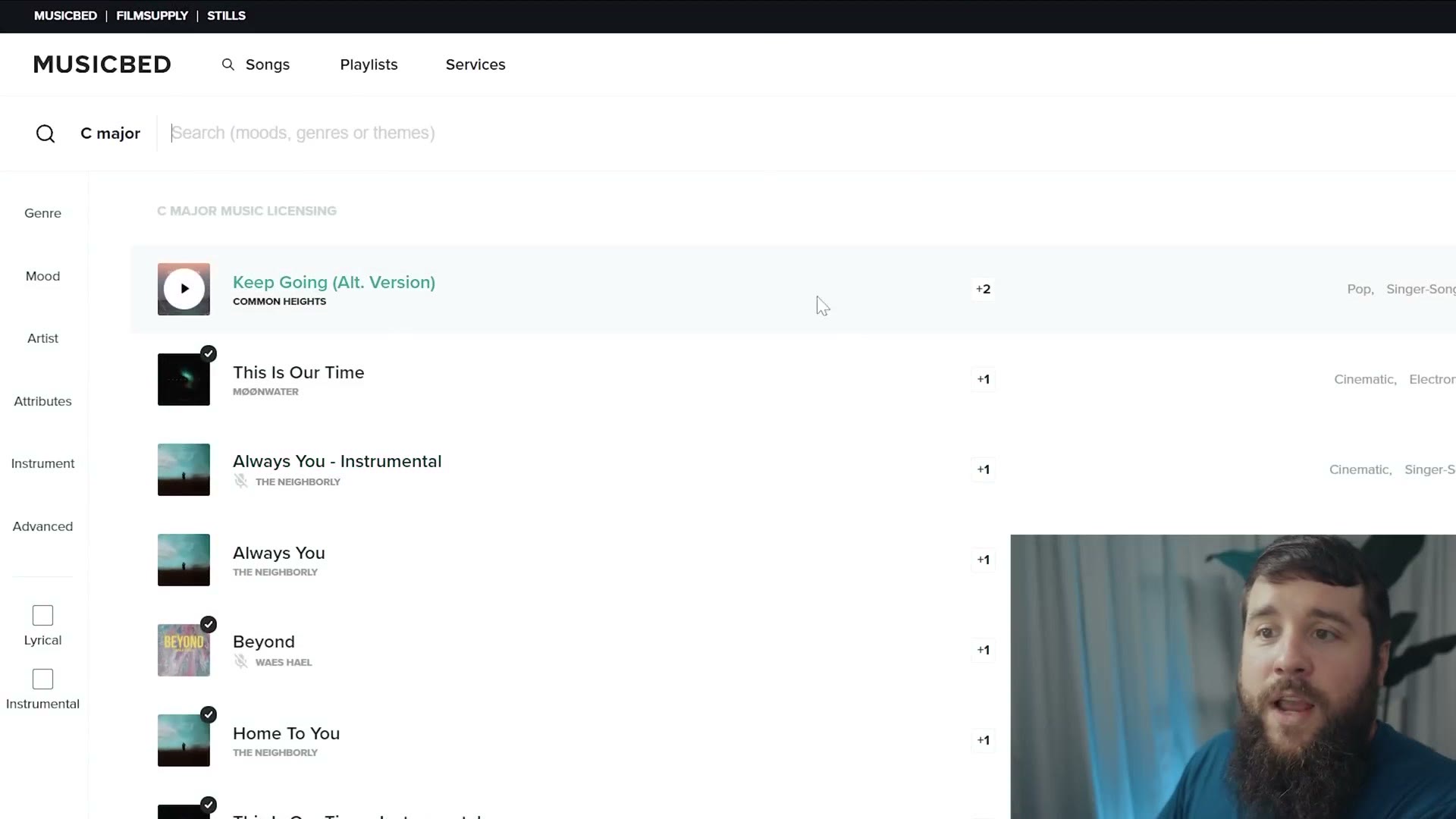Click the muted mic icon beside Waes Hael

coord(240,662)
